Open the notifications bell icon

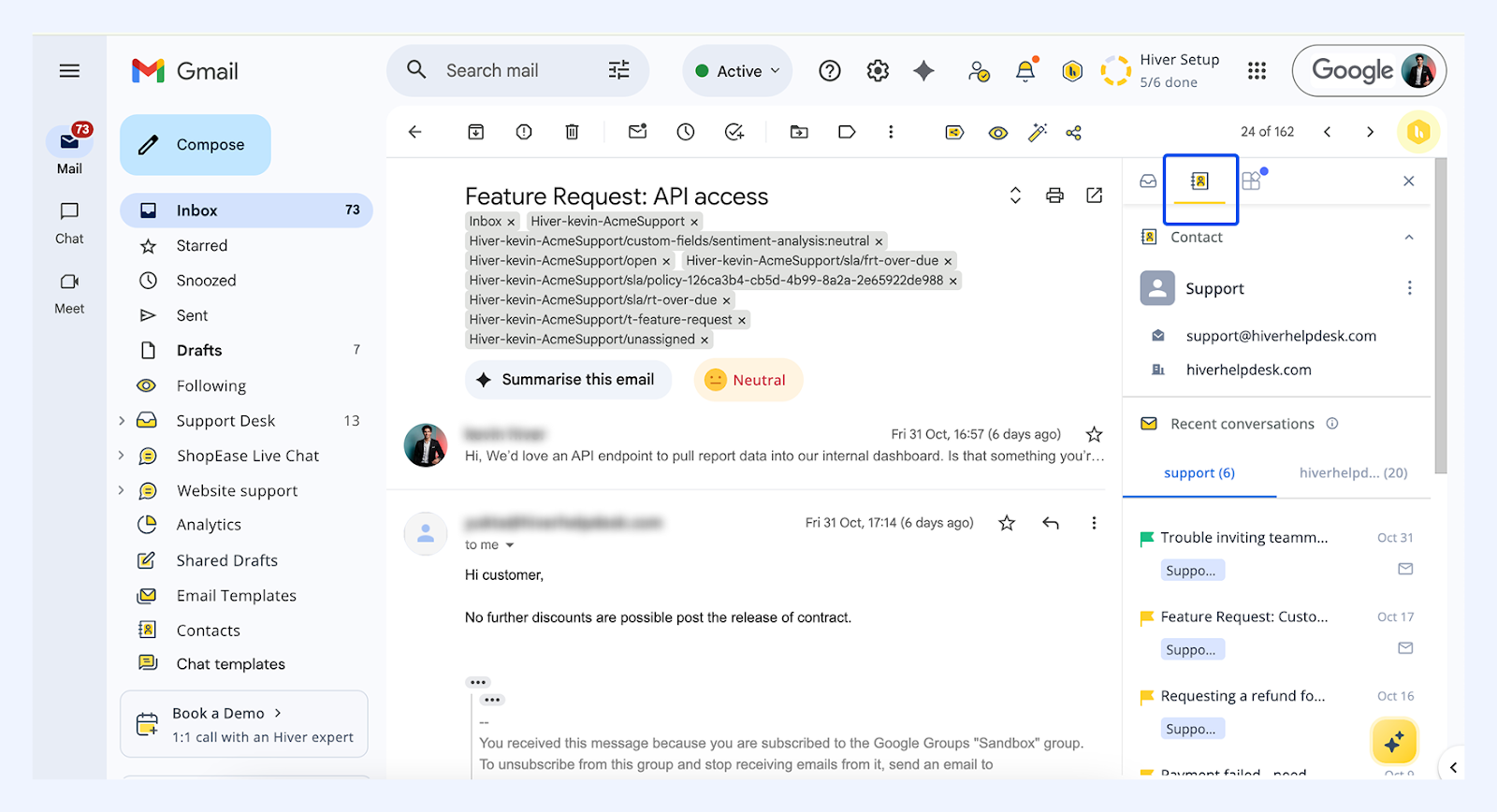click(1025, 71)
